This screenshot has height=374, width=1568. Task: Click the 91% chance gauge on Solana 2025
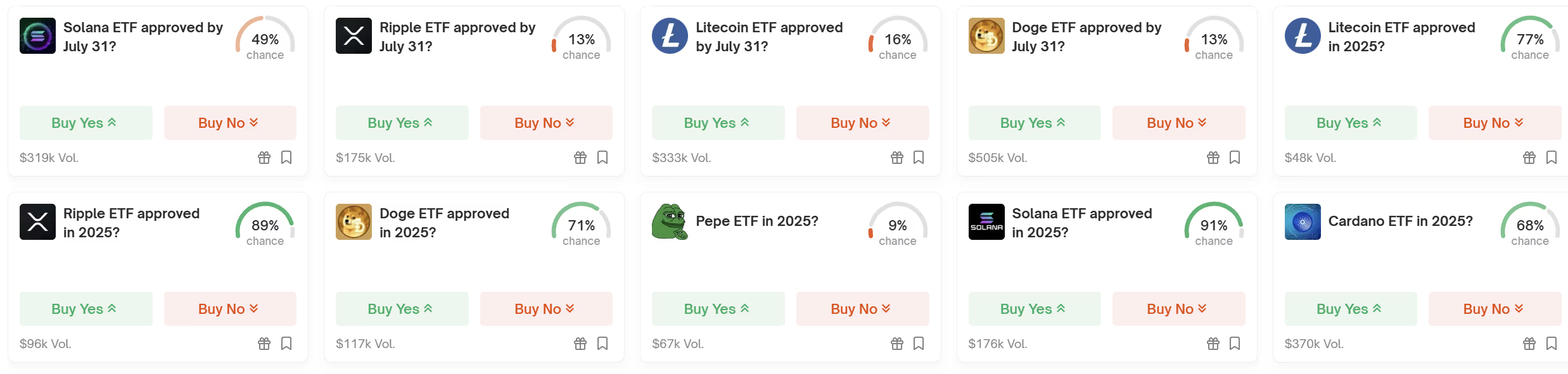pos(1214,225)
